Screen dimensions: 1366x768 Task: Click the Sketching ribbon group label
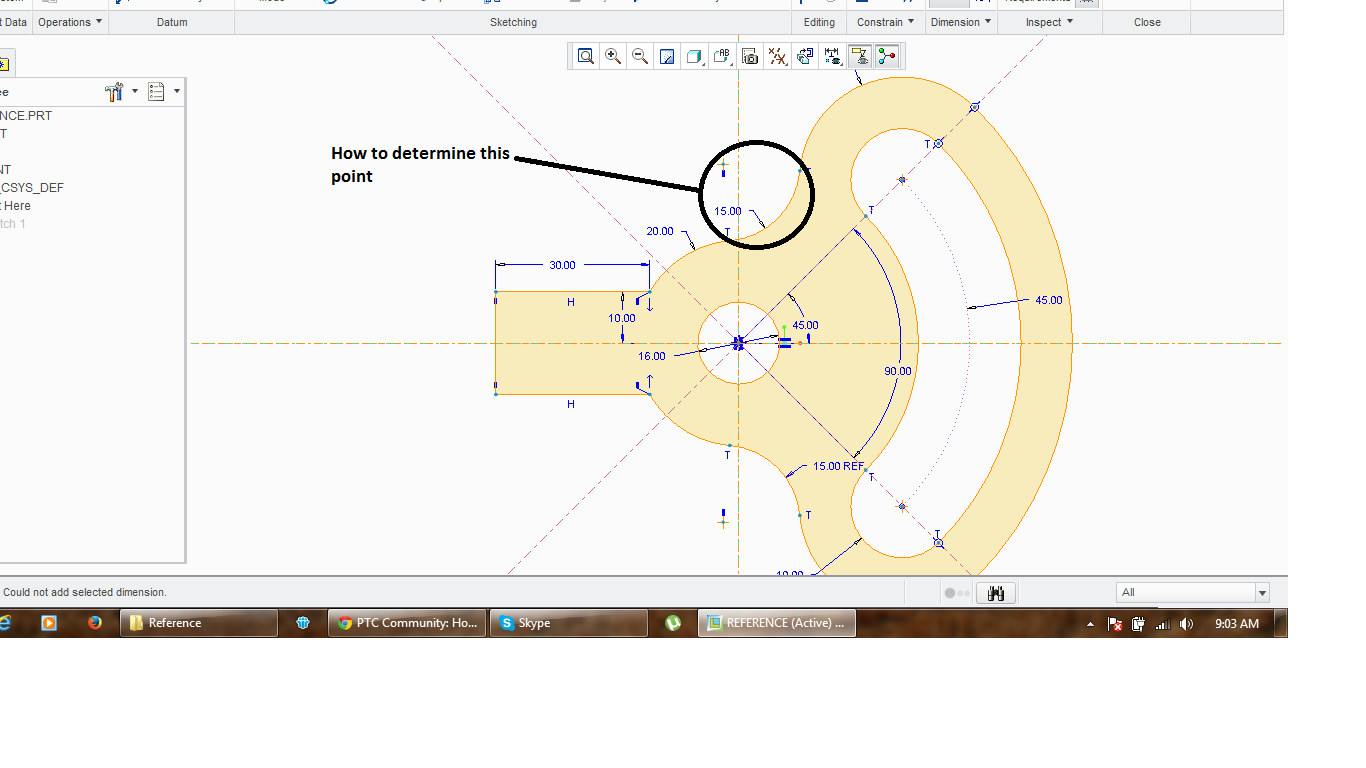(513, 22)
